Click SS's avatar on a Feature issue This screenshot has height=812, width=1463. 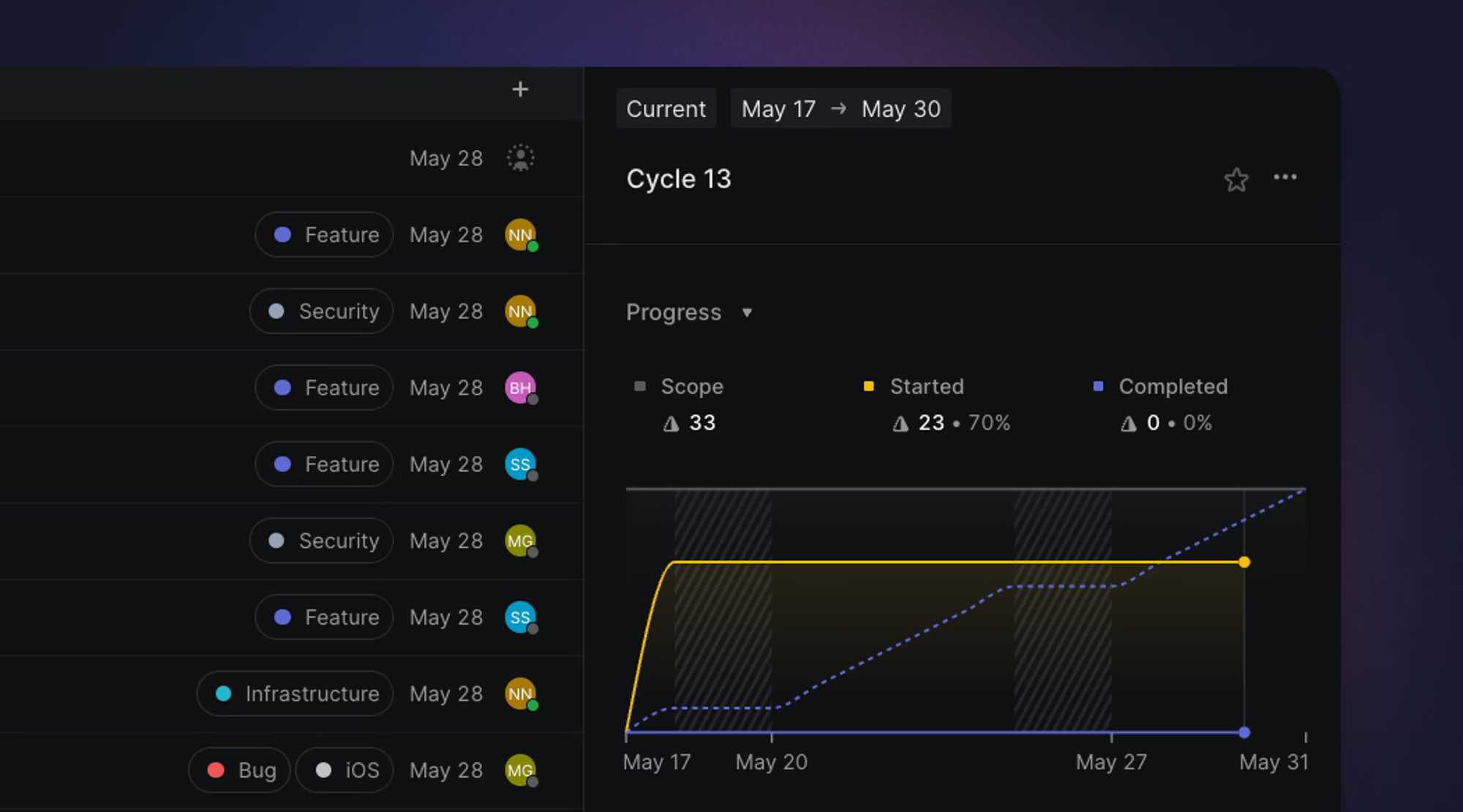point(520,464)
